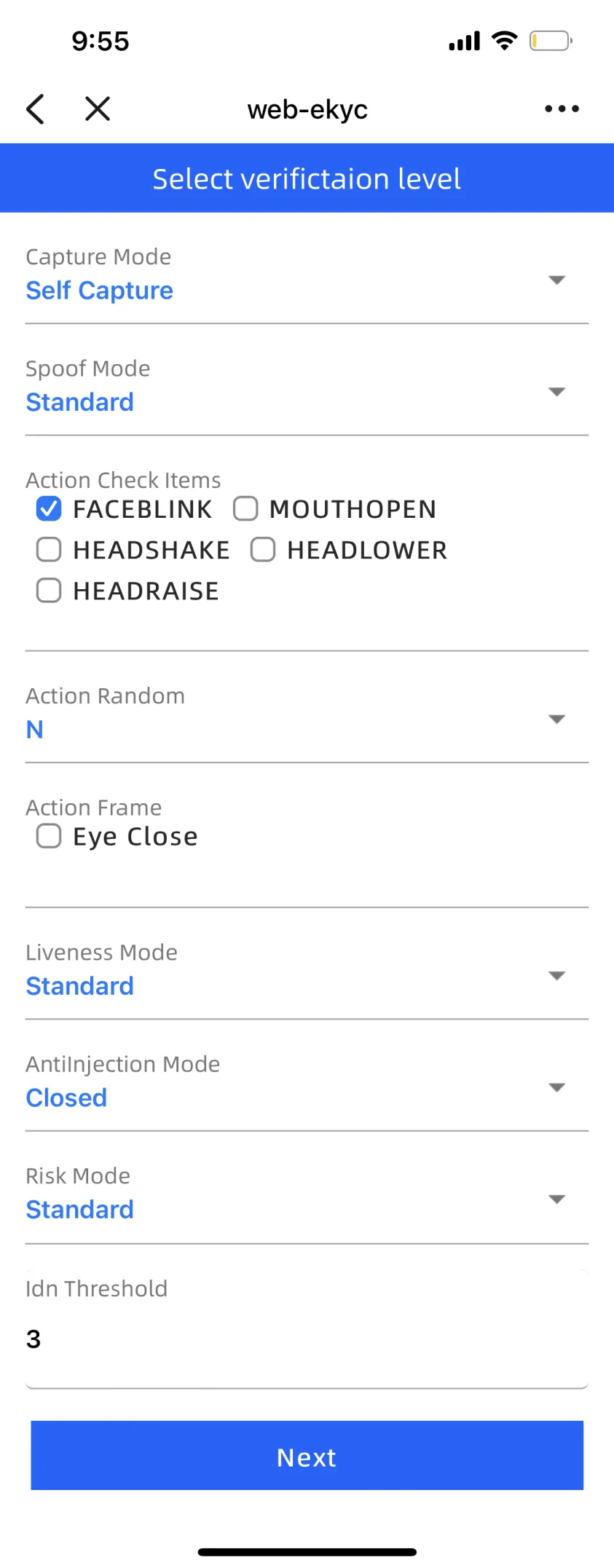Click the Idn Threshold input field
614x1568 pixels.
(307, 1339)
